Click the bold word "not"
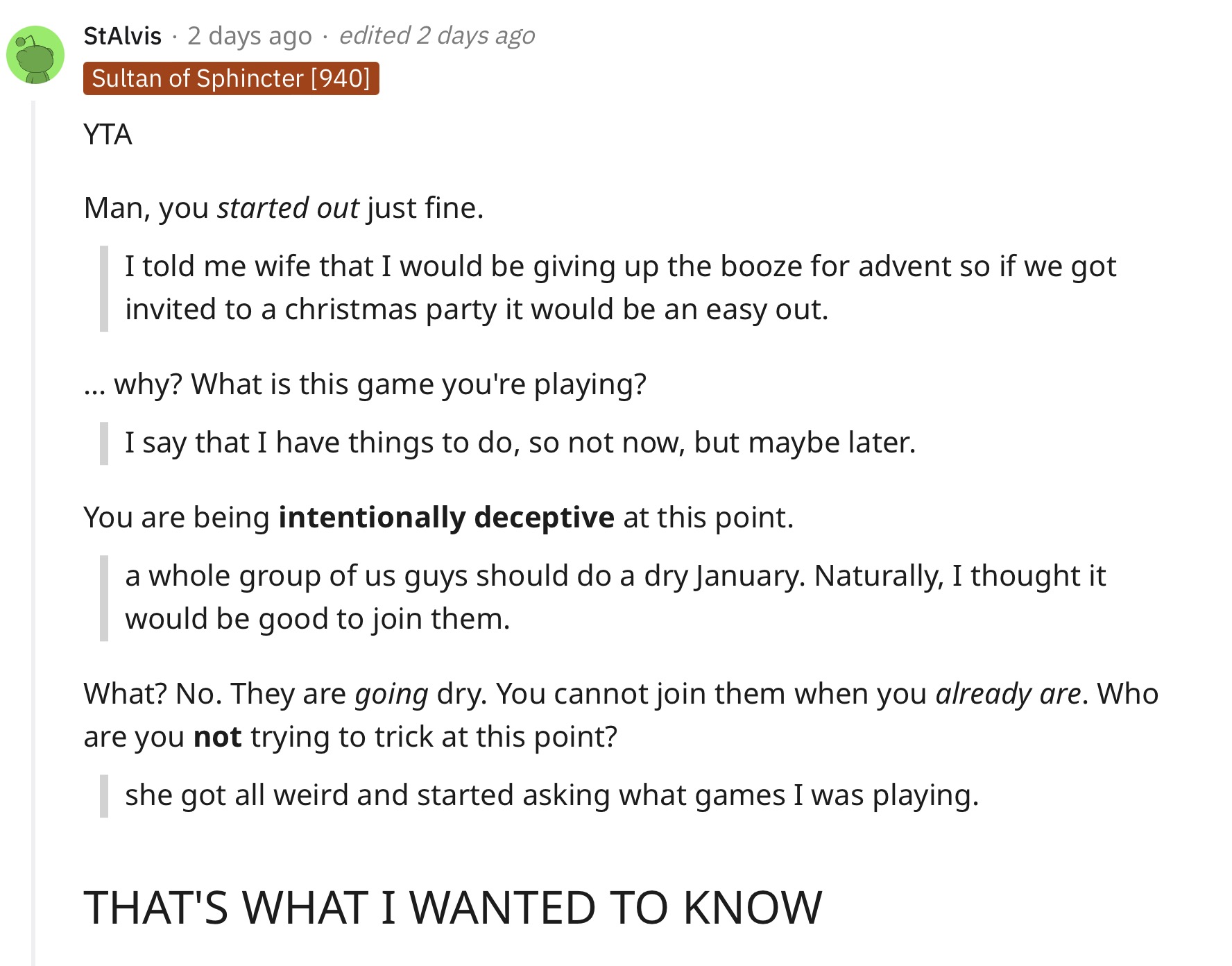This screenshot has width=1232, height=966. click(217, 736)
